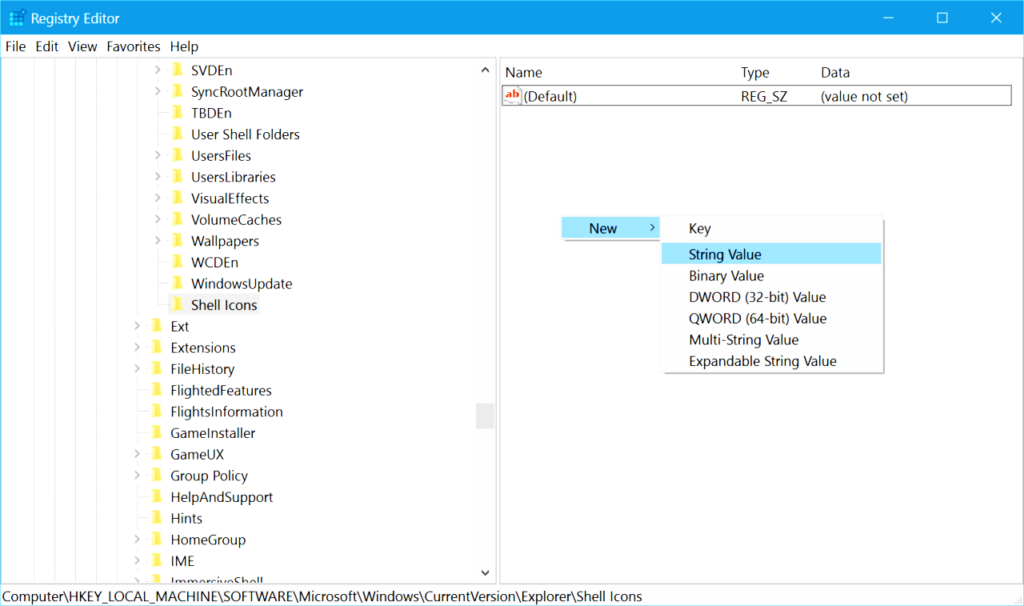Click the UsersLibraries folder icon

tap(177, 177)
